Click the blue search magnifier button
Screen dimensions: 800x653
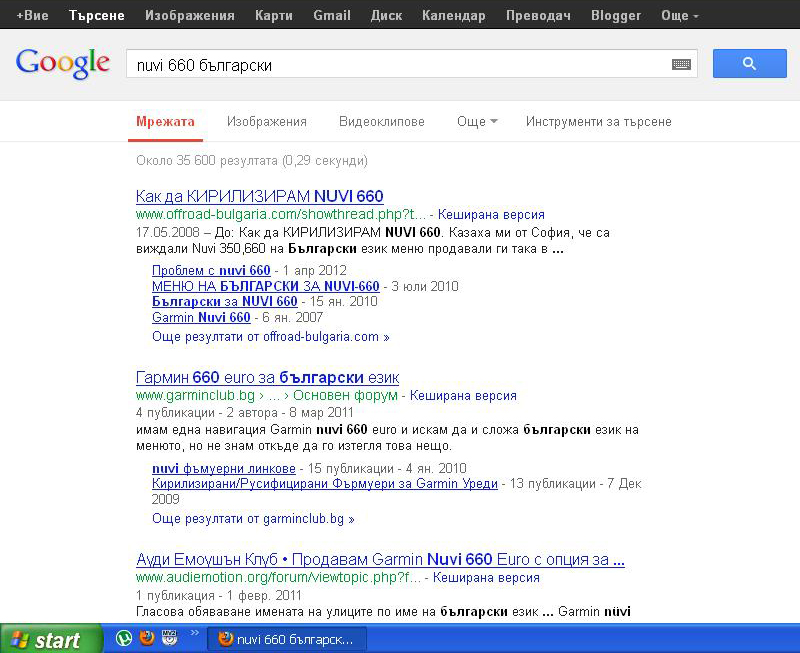[749, 64]
